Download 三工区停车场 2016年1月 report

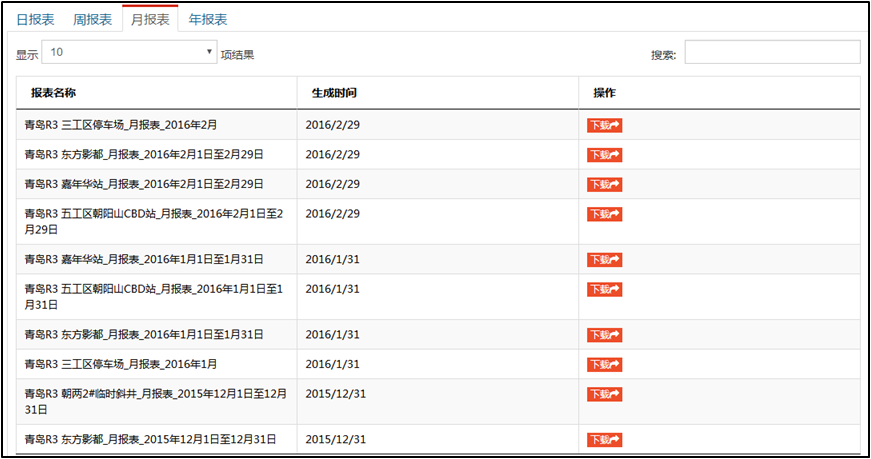click(604, 365)
